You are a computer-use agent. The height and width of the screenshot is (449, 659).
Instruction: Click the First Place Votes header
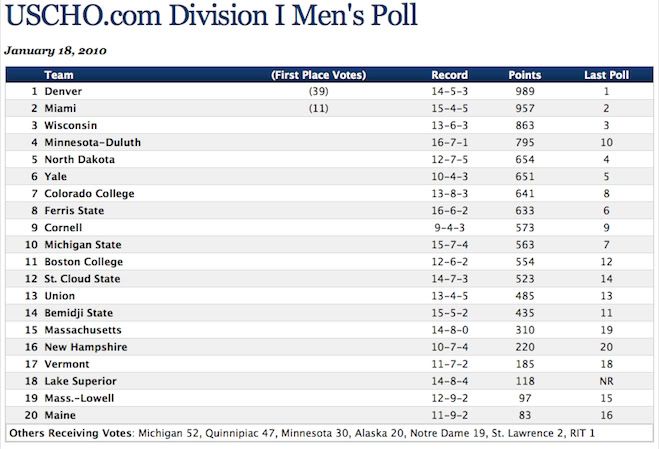[x=318, y=75]
